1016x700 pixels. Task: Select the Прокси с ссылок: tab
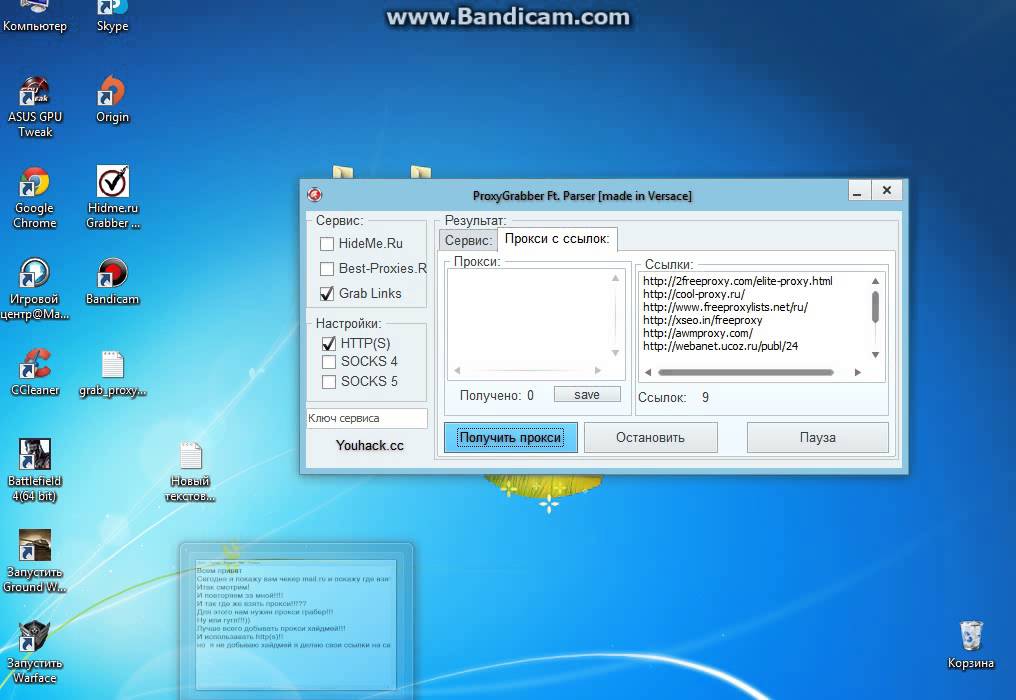click(x=557, y=239)
